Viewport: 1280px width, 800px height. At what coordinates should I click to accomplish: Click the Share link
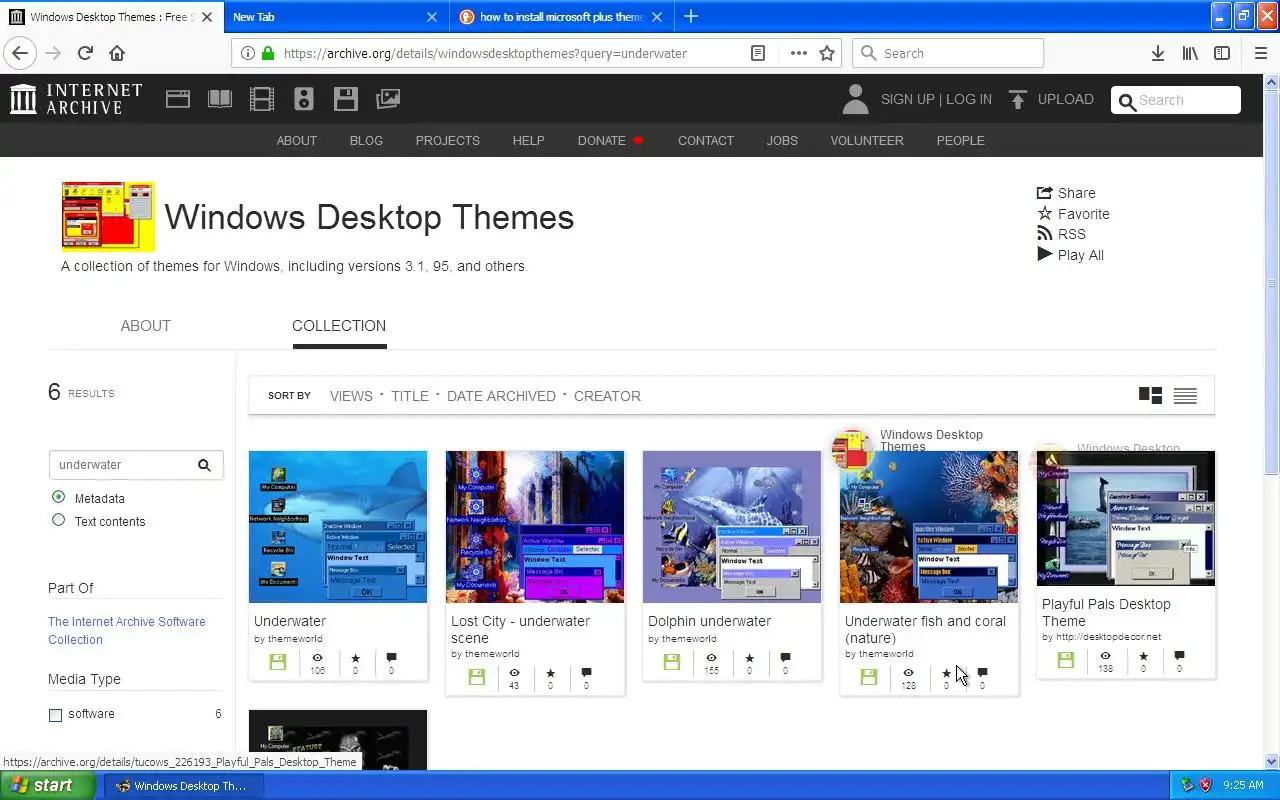1066,193
